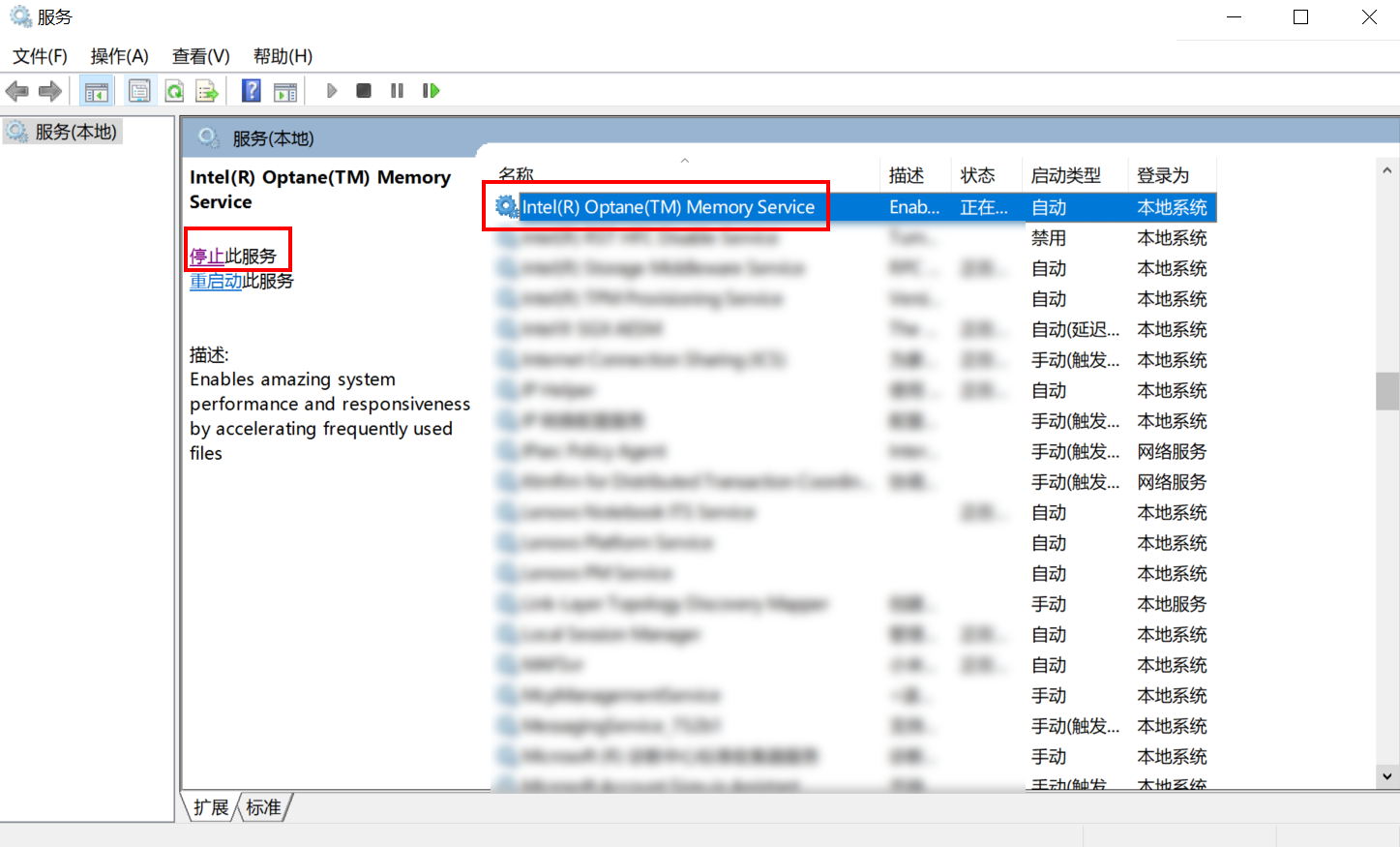Open the 操作(A) menu
The image size is (1400, 847).
[x=119, y=56]
